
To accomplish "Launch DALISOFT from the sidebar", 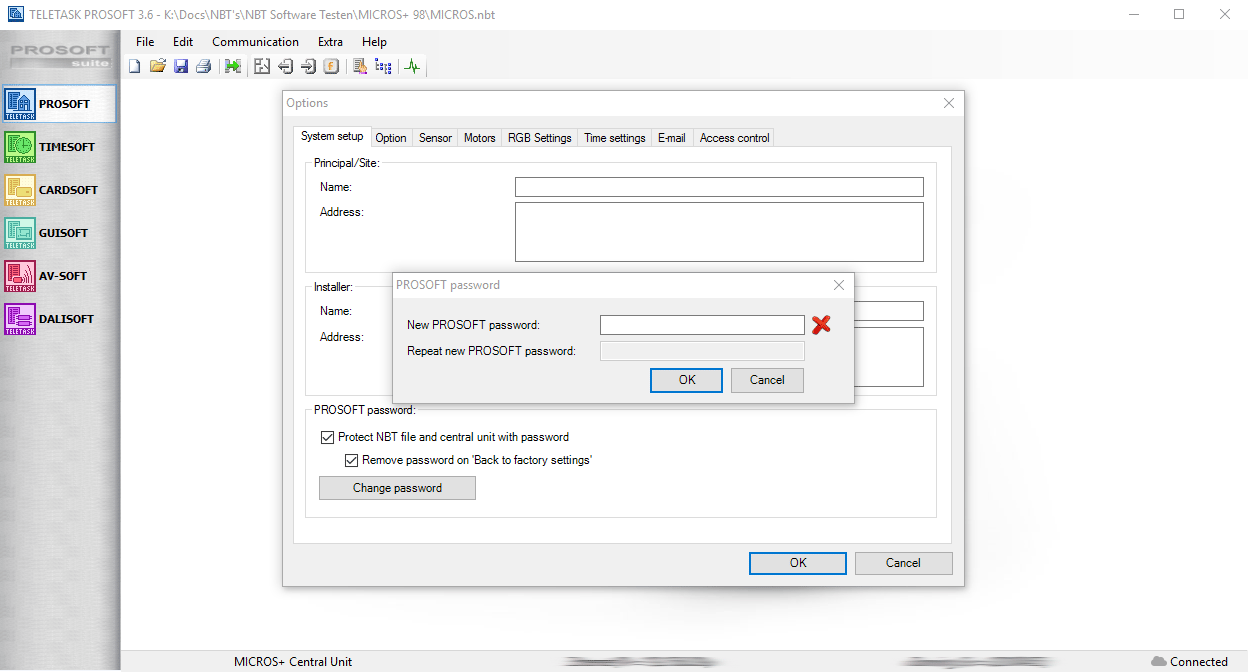I will 59,319.
